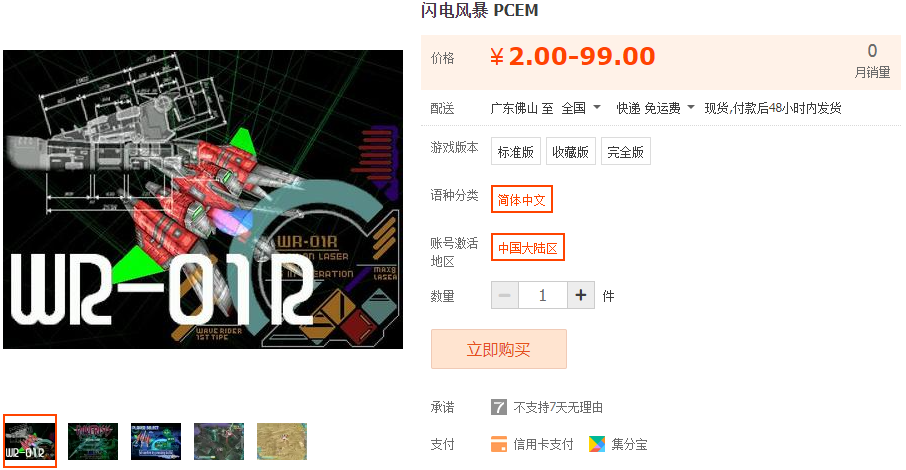
Task: Click the main WR-01R product image
Action: click(x=203, y=199)
